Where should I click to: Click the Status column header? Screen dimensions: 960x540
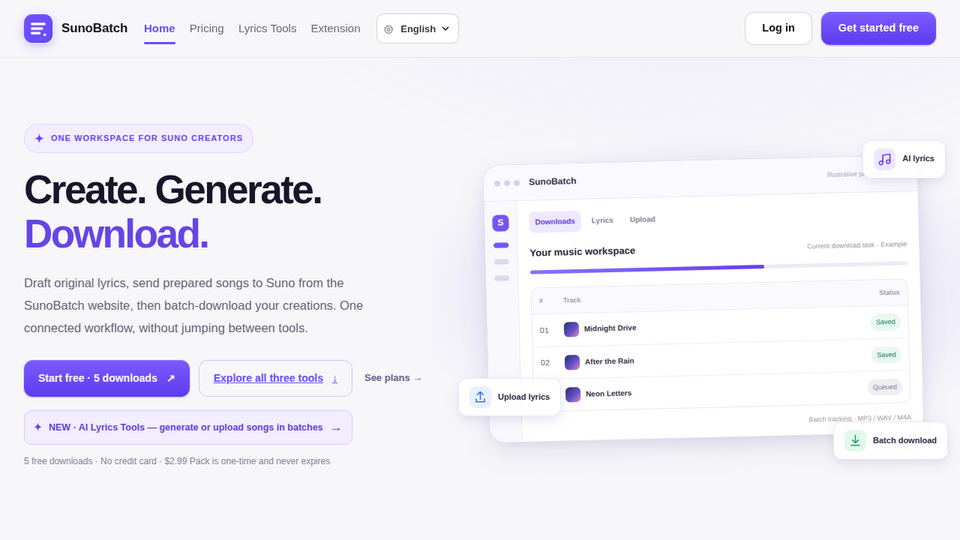point(889,293)
